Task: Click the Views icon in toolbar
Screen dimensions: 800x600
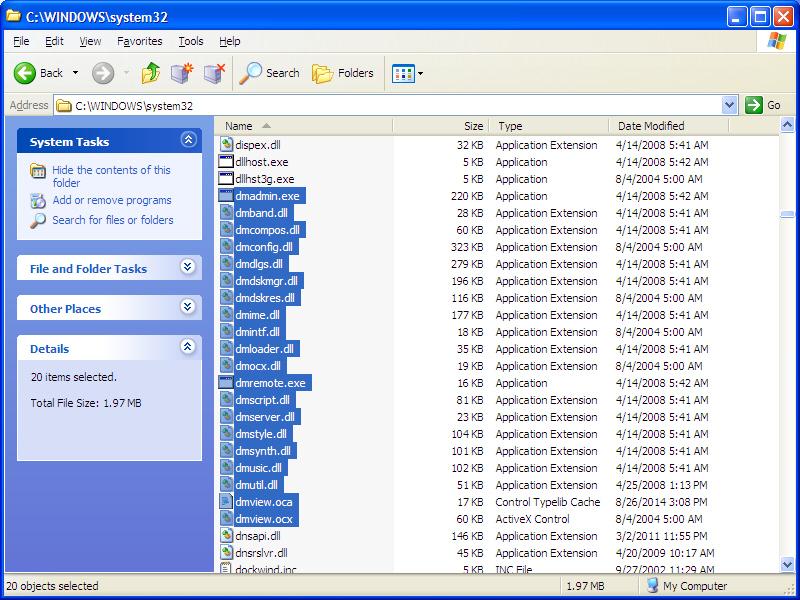Action: 403,73
